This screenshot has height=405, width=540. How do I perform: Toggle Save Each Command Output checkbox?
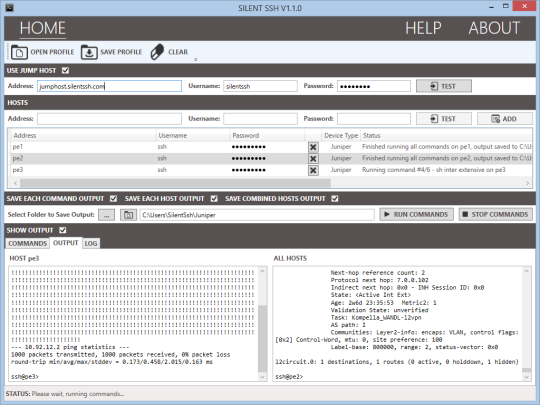tap(113, 199)
